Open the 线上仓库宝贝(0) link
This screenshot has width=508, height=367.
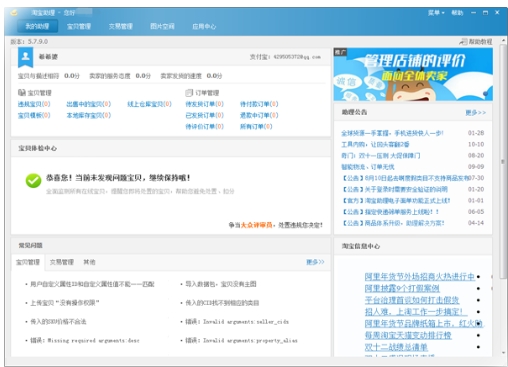(149, 104)
